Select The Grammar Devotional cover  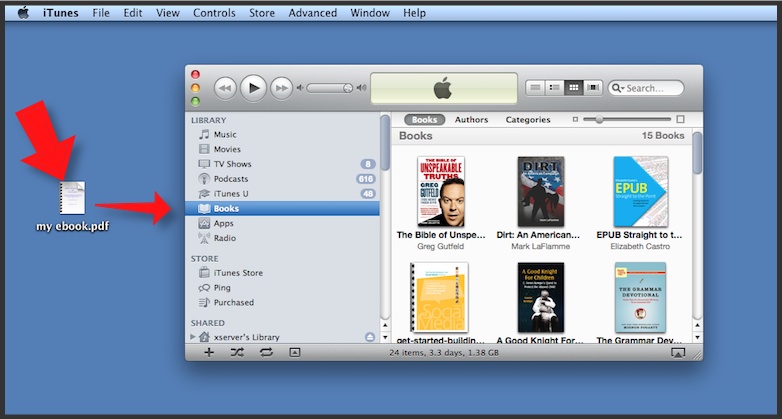tap(640, 297)
